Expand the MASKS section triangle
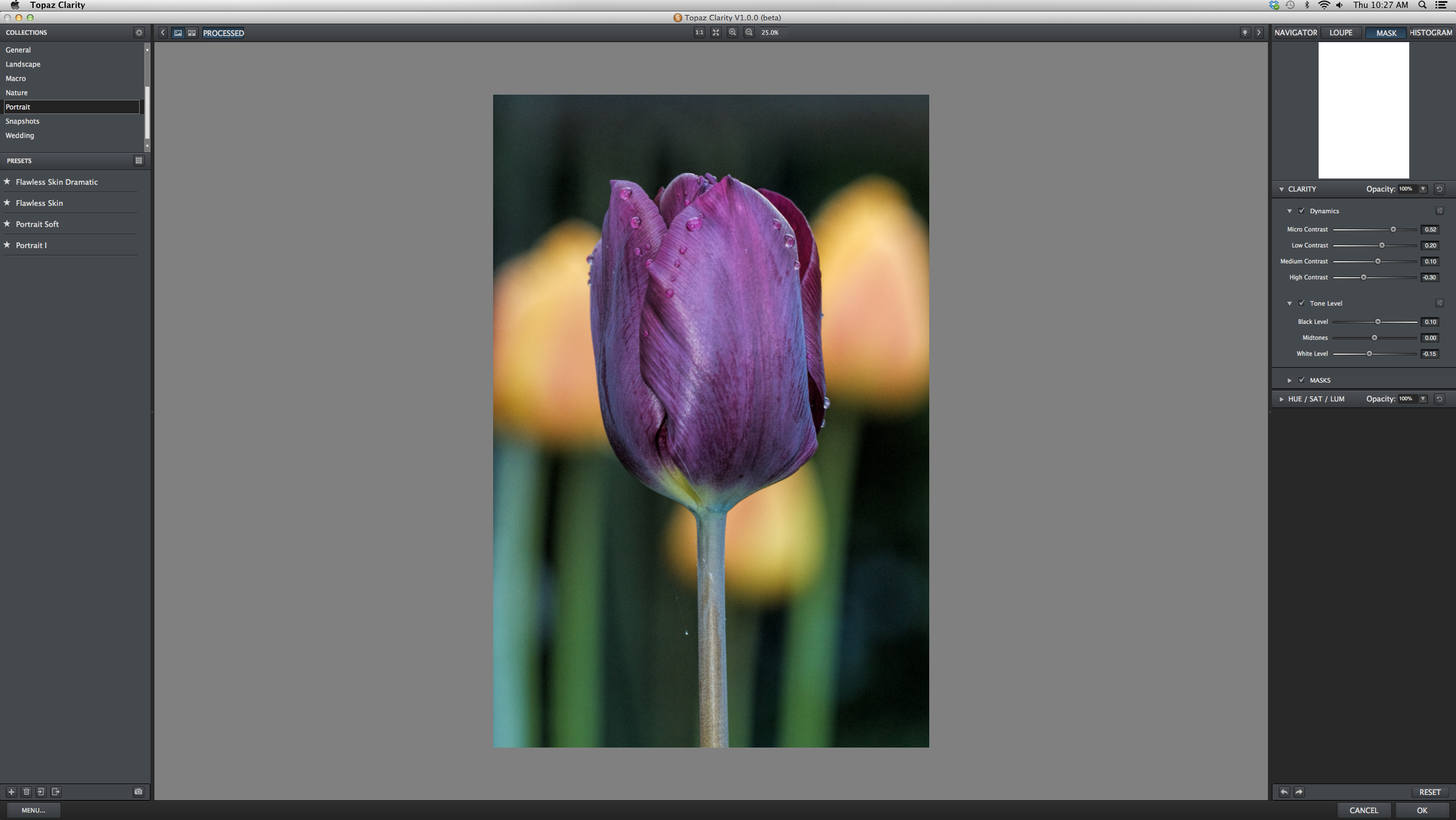This screenshot has height=820, width=1456. (1290, 380)
